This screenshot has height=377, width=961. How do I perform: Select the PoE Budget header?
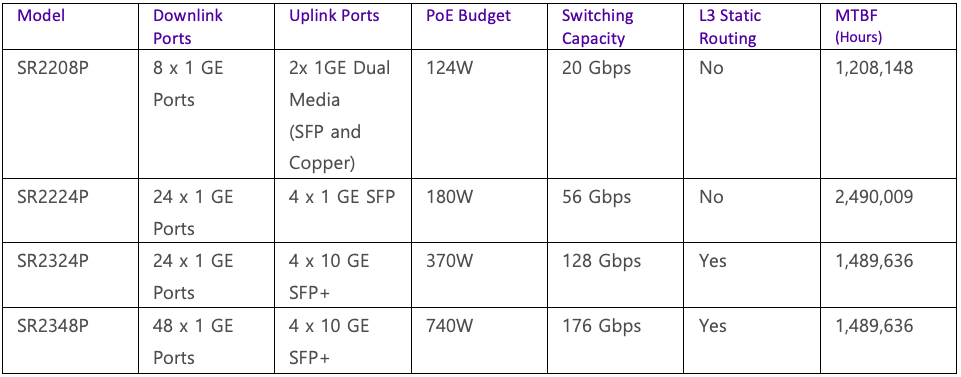pyautogui.click(x=468, y=16)
